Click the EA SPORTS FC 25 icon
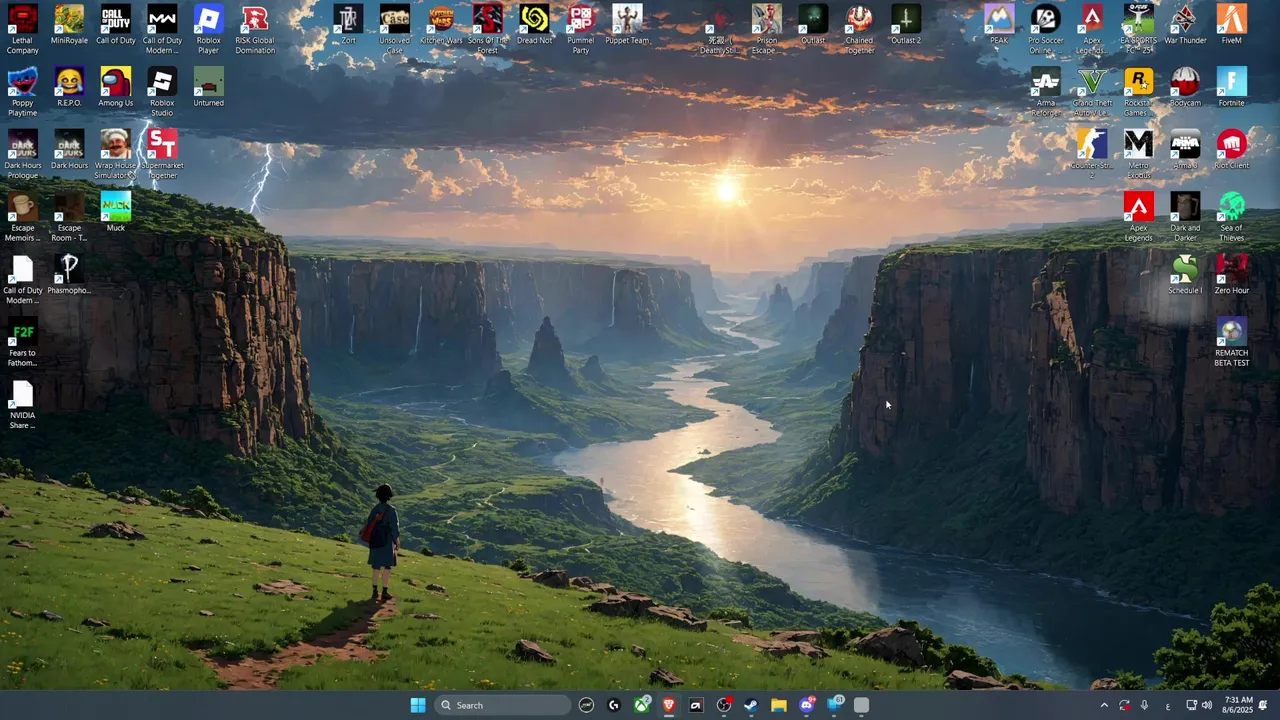The height and width of the screenshot is (720, 1280). (x=1138, y=29)
